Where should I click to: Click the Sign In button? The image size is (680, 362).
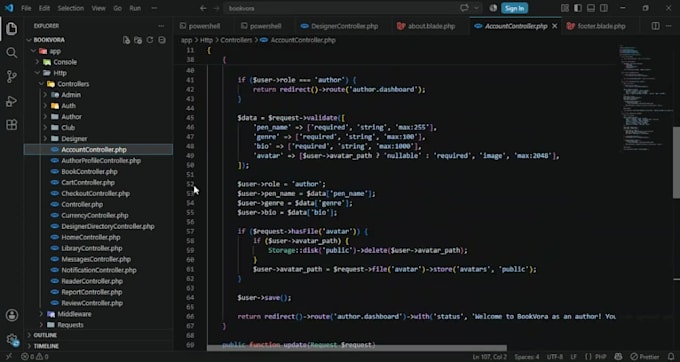pos(514,8)
